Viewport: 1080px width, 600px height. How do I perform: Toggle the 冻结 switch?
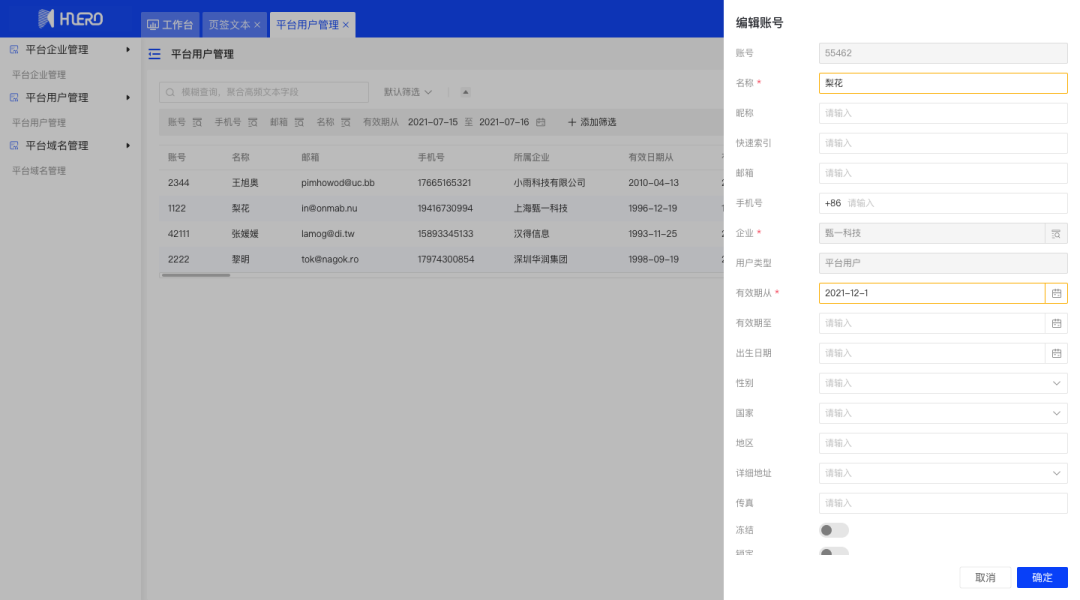click(833, 530)
